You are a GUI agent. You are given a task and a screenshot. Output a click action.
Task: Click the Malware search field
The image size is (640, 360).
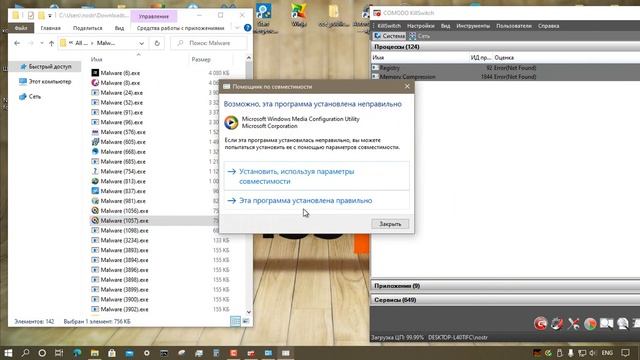209,43
